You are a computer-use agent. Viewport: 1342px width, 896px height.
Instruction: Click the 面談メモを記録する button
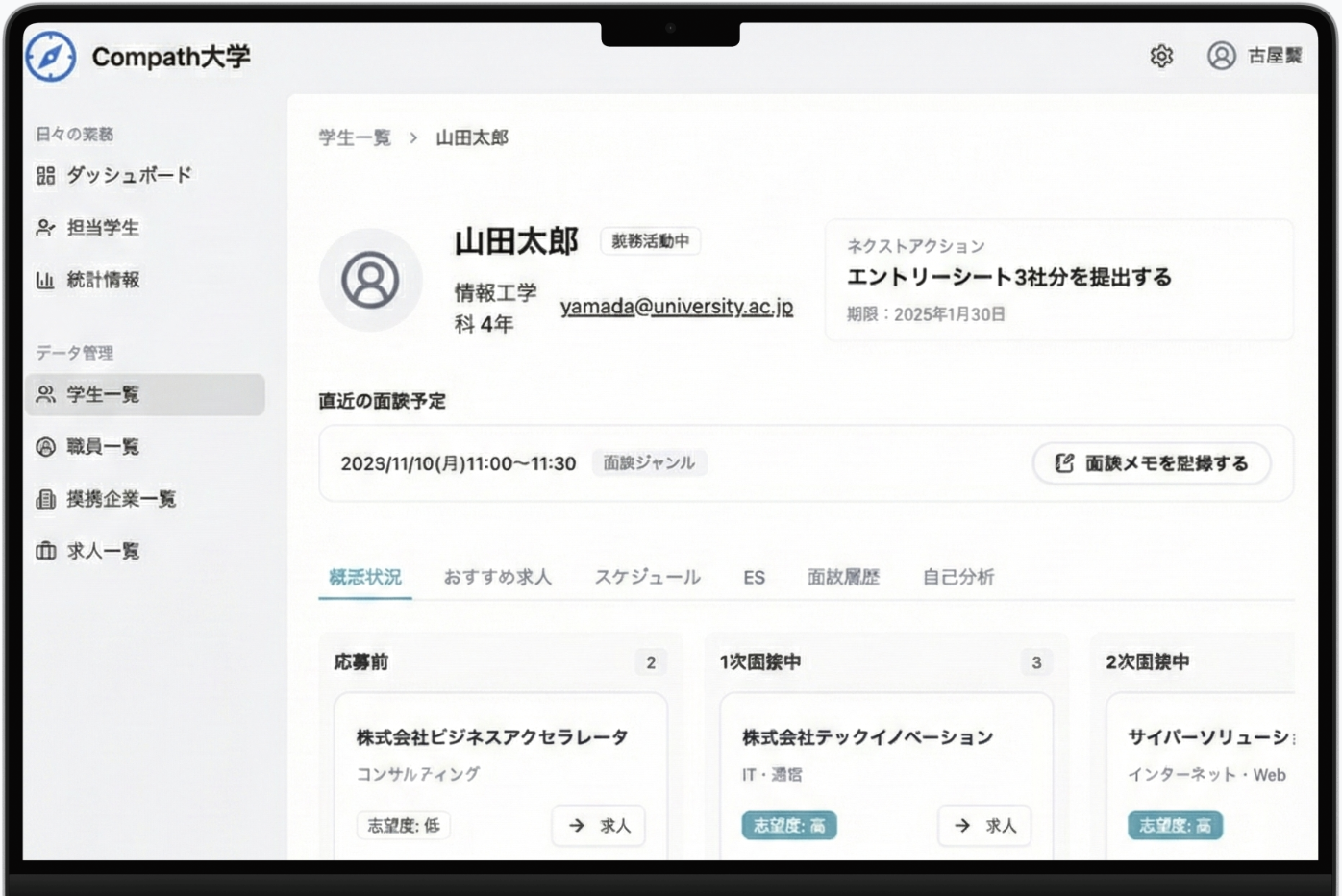(x=1152, y=463)
